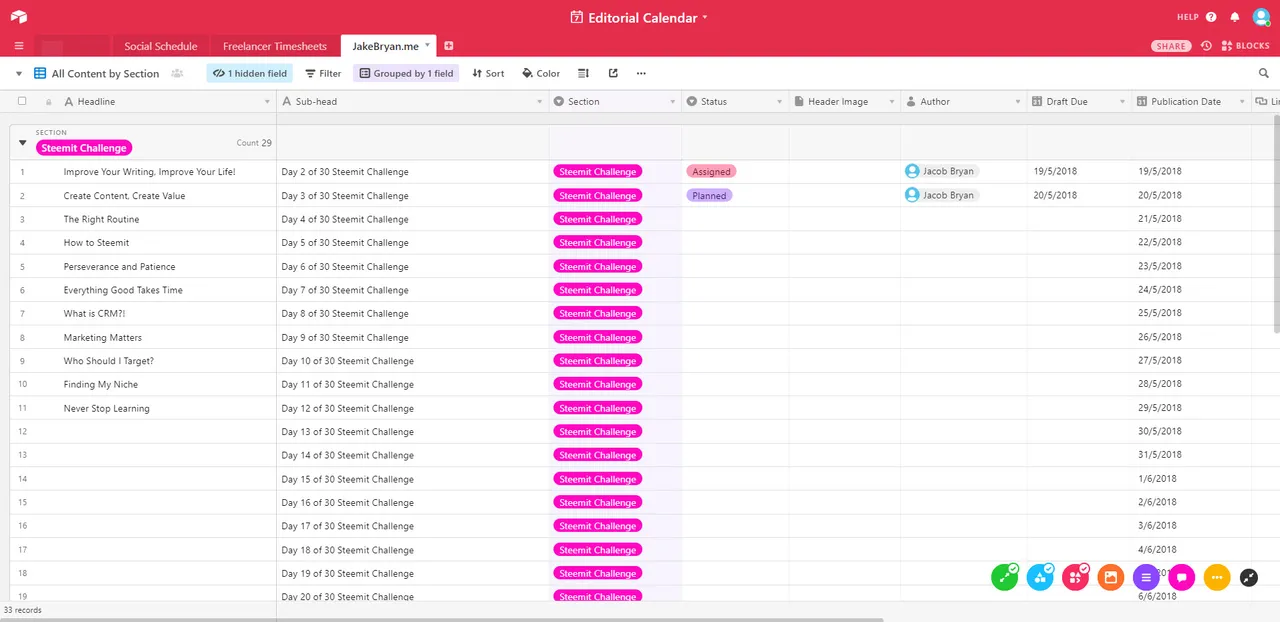This screenshot has height=622, width=1280.
Task: Select the JakeBryan.me tab
Action: [x=385, y=46]
